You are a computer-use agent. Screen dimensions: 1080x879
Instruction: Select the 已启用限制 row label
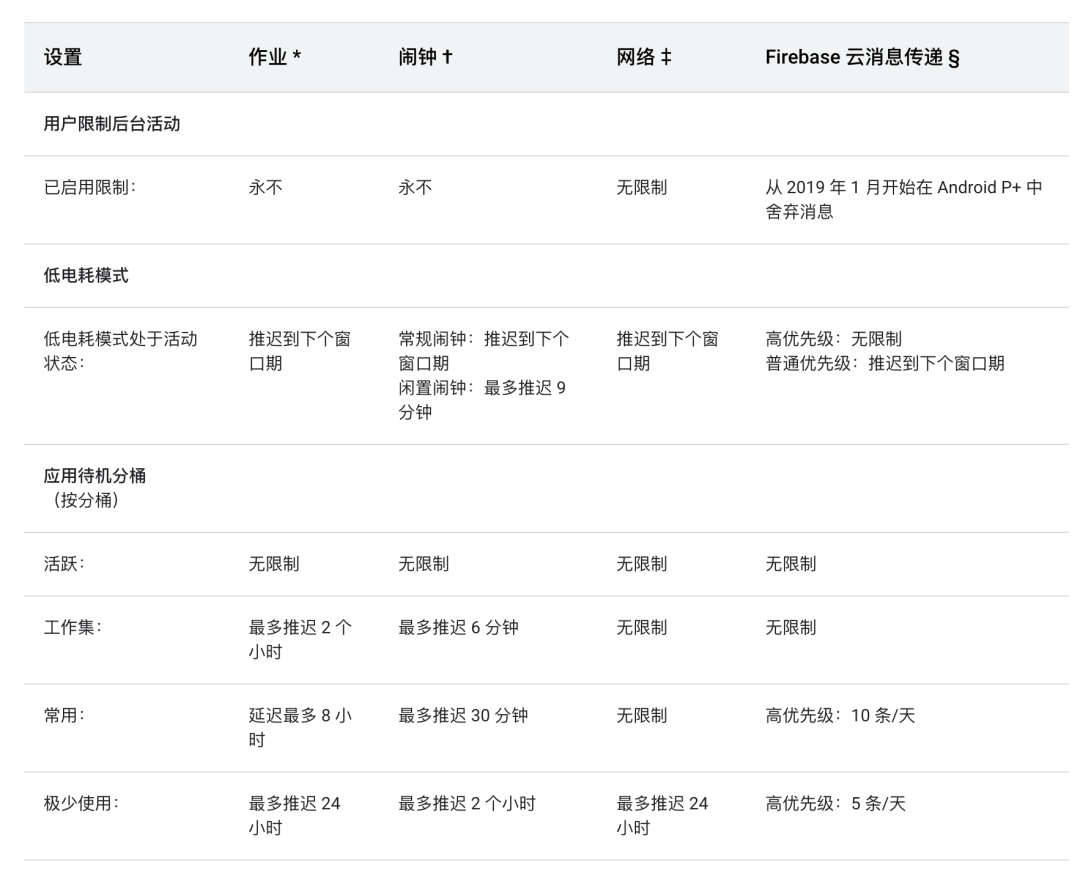[90, 187]
